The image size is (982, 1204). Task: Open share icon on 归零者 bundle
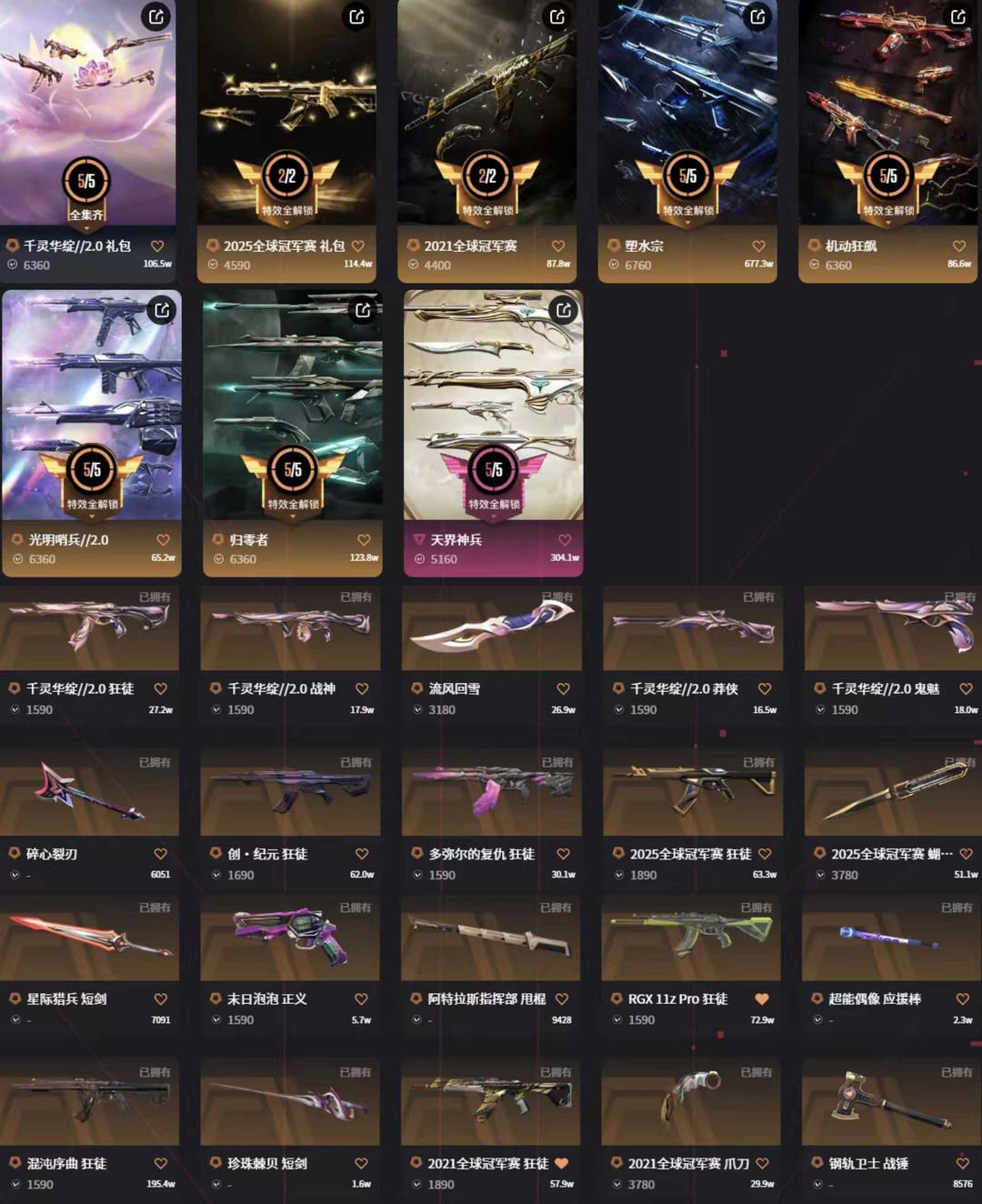pyautogui.click(x=363, y=310)
